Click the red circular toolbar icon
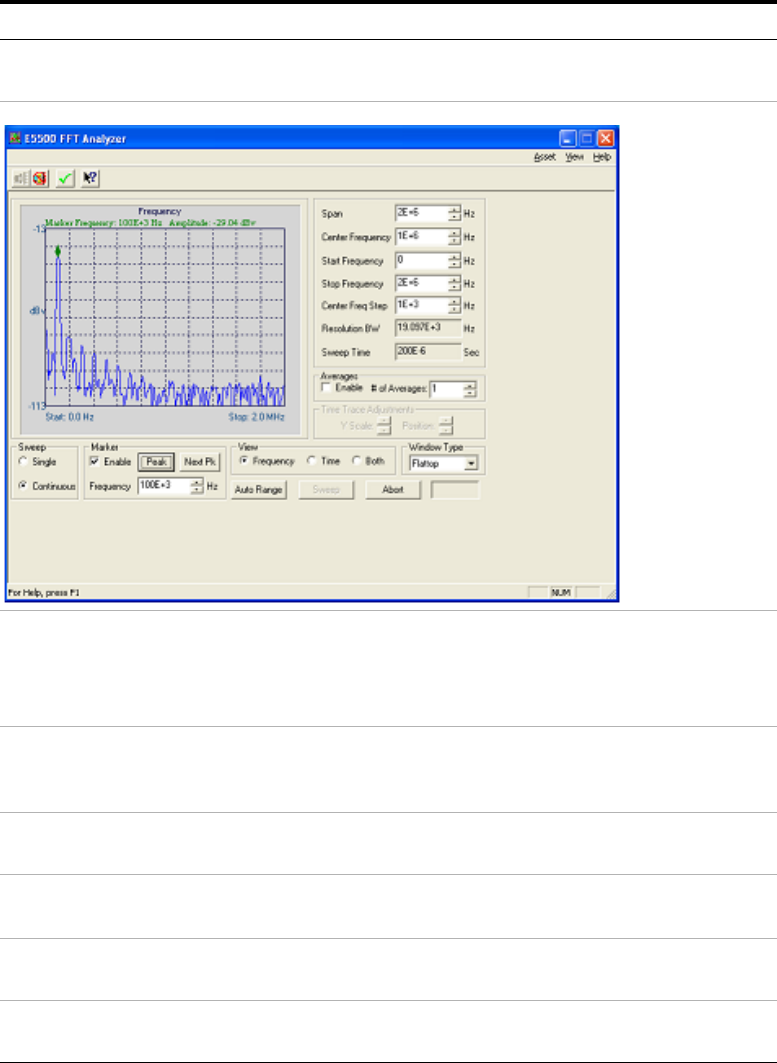Screen dimensions: 777x1063 click(40, 178)
